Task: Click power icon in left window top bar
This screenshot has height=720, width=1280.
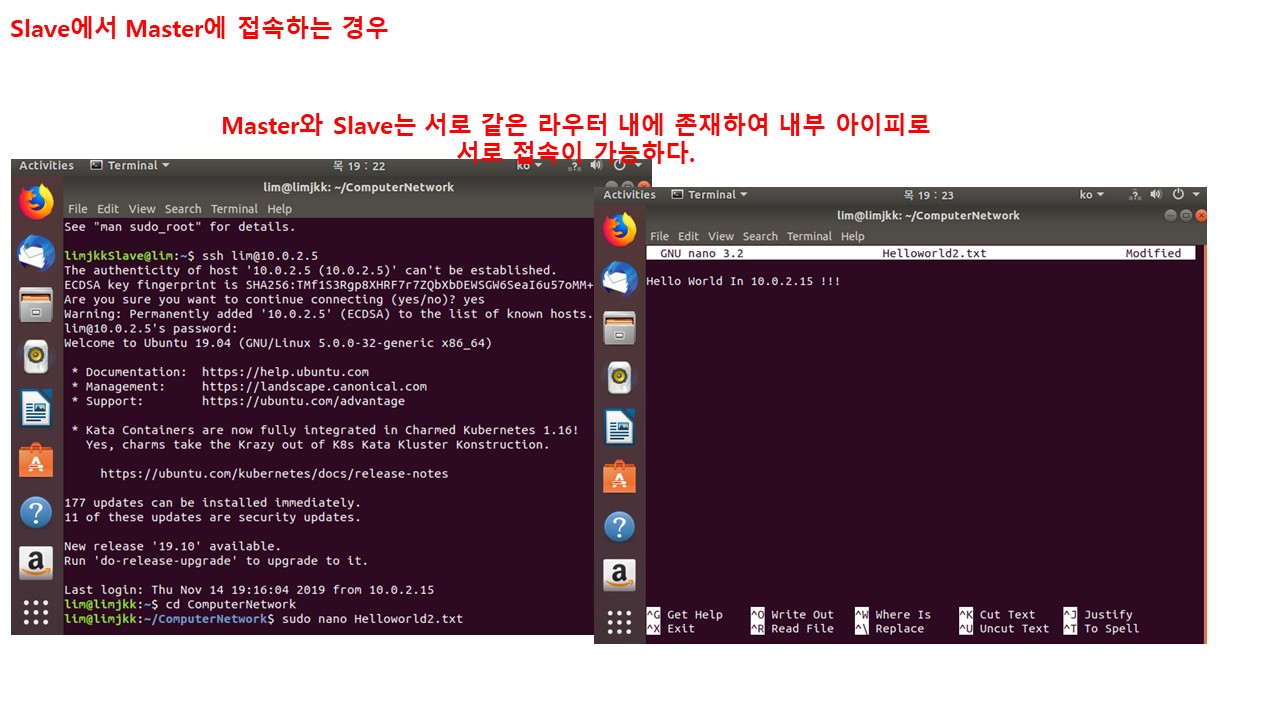Action: click(x=618, y=166)
